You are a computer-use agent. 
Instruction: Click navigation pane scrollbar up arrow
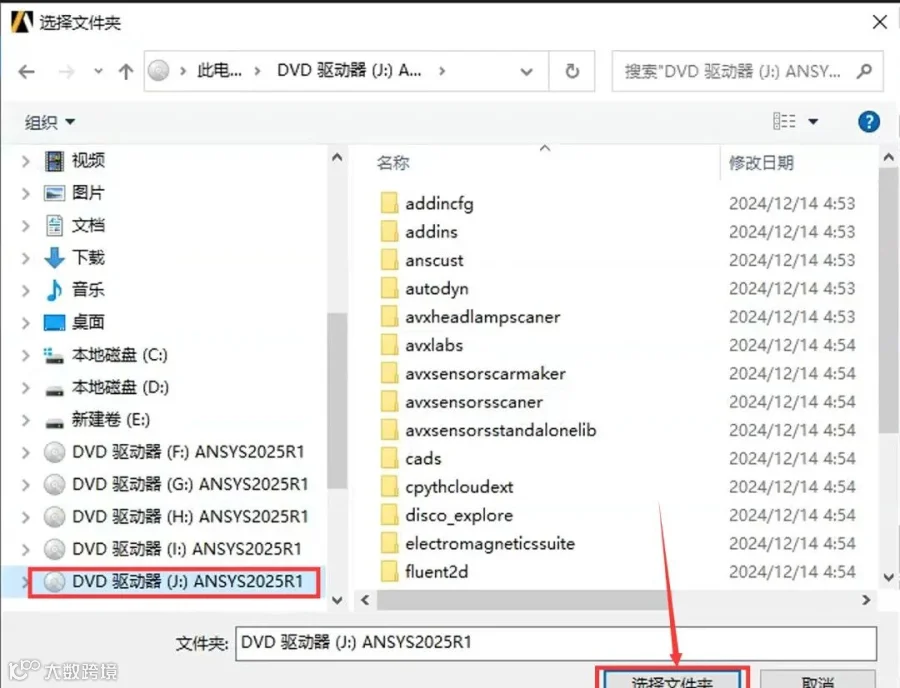pos(337,157)
